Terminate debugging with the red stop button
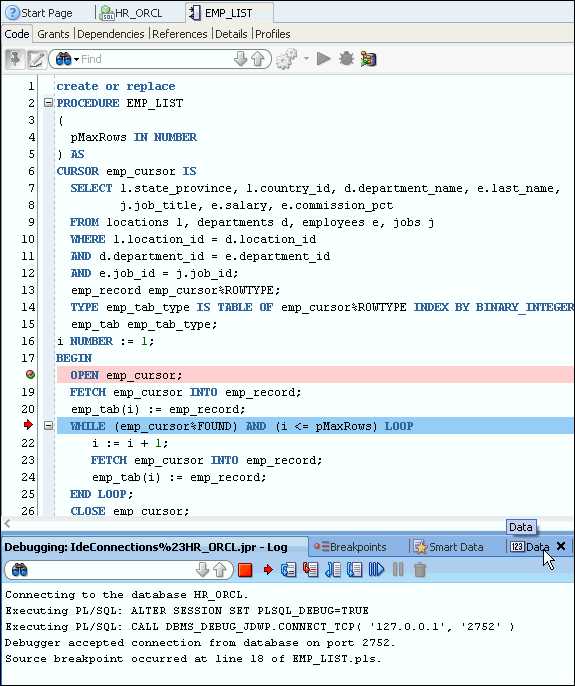Screen dimensions: 575x686 245,570
